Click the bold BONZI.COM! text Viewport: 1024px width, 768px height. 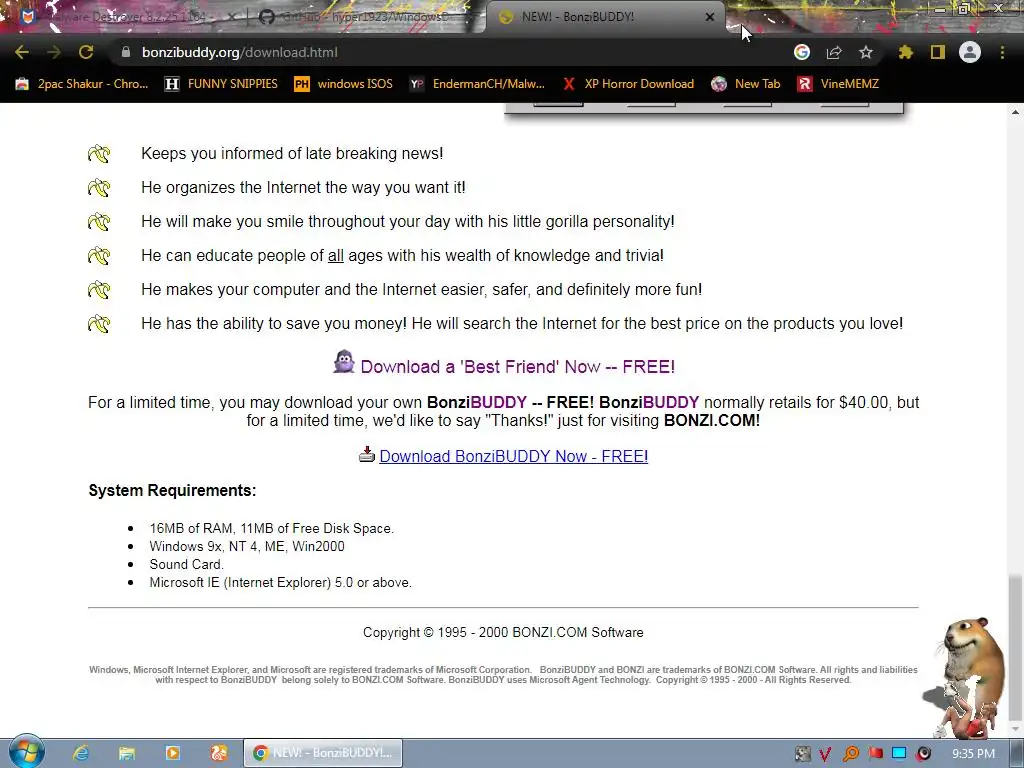(x=712, y=421)
